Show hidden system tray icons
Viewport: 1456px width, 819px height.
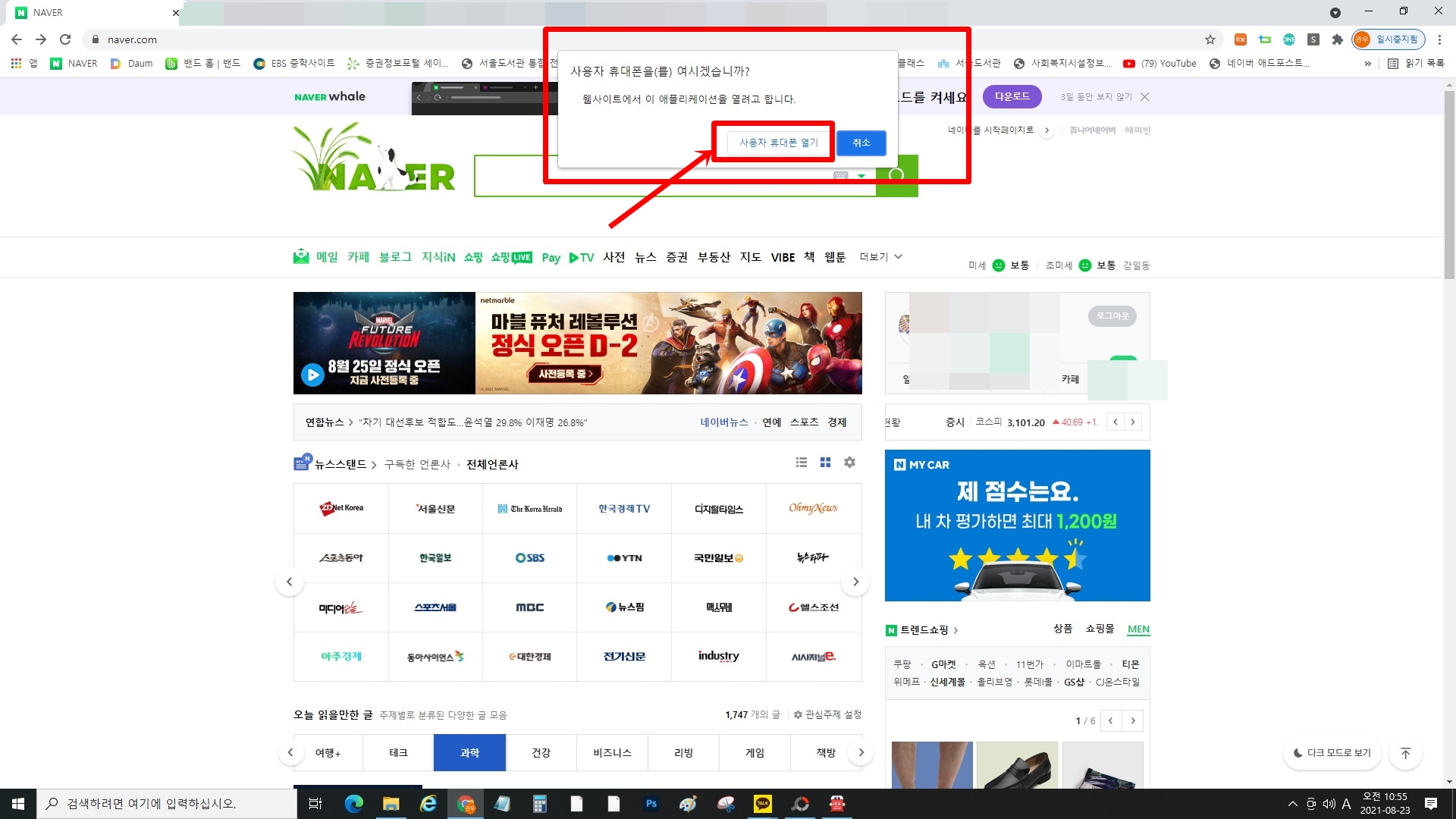[1293, 804]
